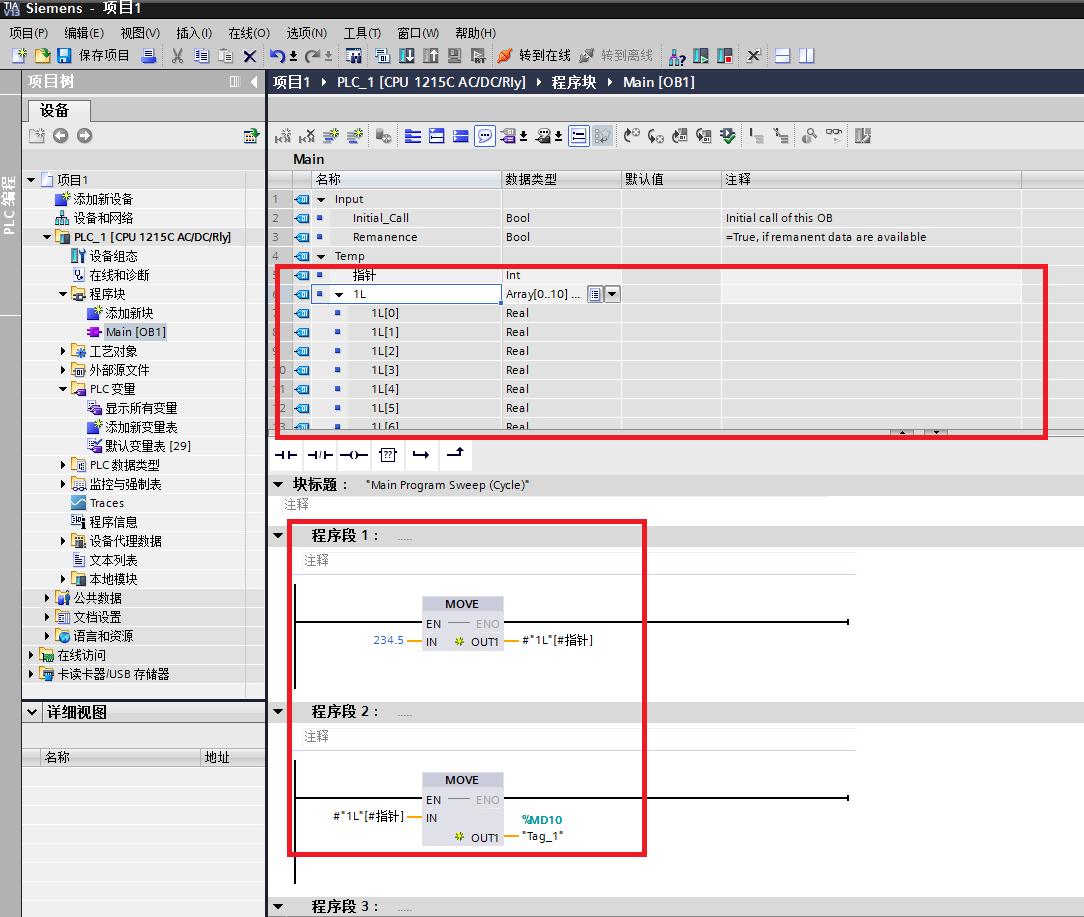Click close branch icon

pyautogui.click(x=455, y=454)
